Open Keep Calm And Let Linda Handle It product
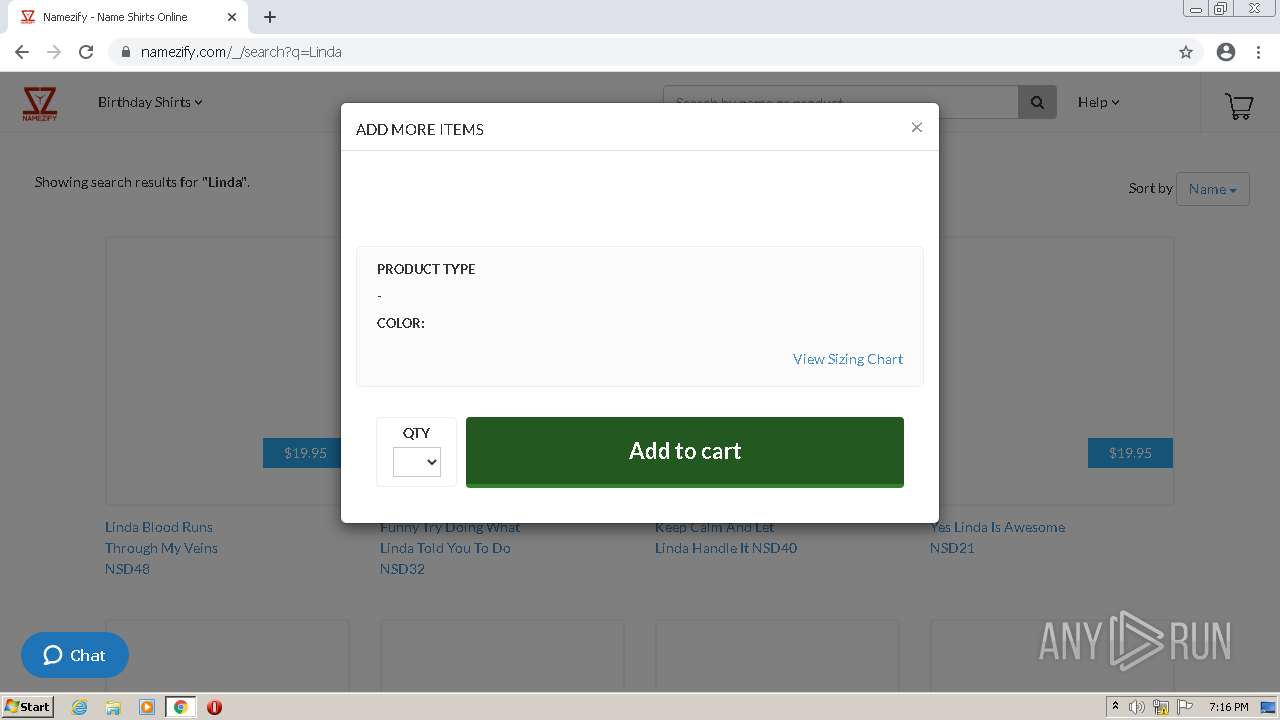Image resolution: width=1280 pixels, height=720 pixels. 726,537
